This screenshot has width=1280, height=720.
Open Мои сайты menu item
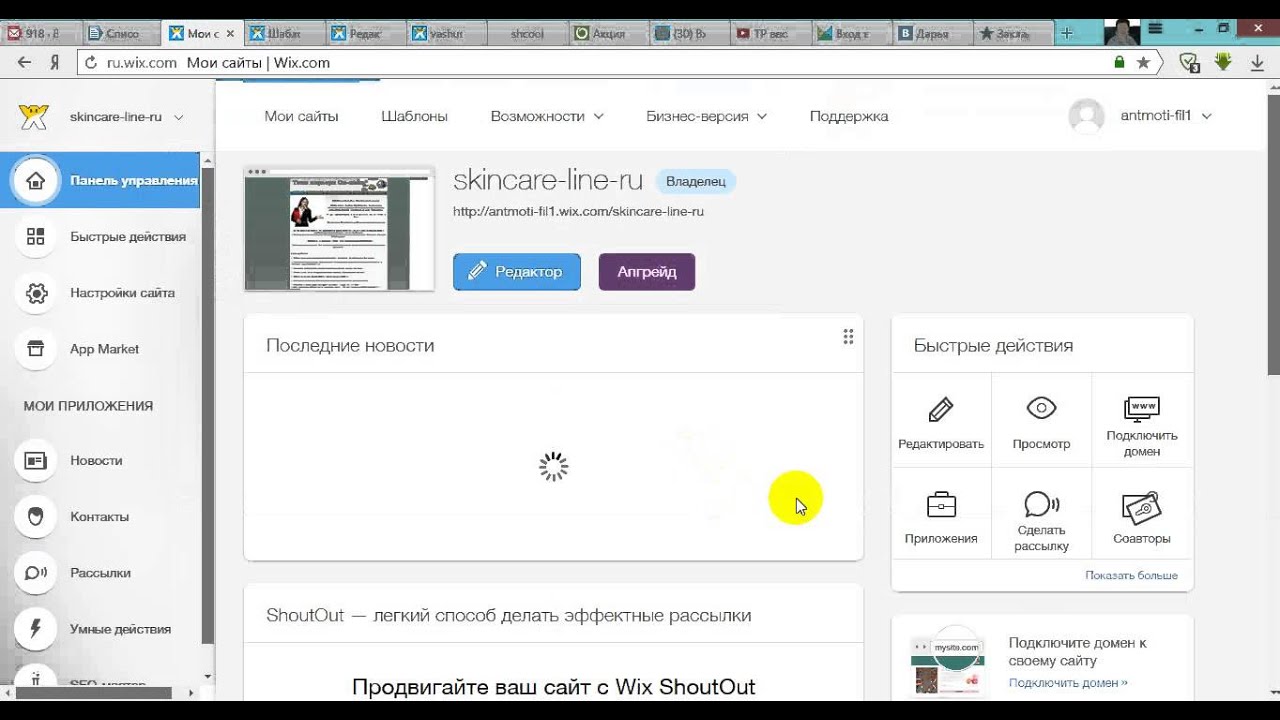301,116
